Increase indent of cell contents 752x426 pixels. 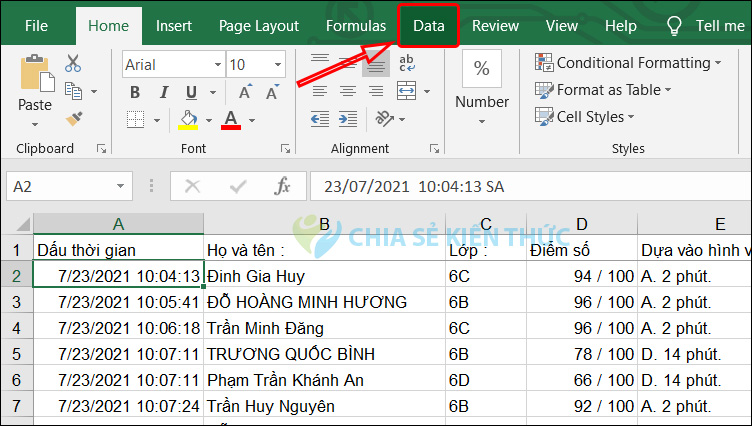[348, 118]
